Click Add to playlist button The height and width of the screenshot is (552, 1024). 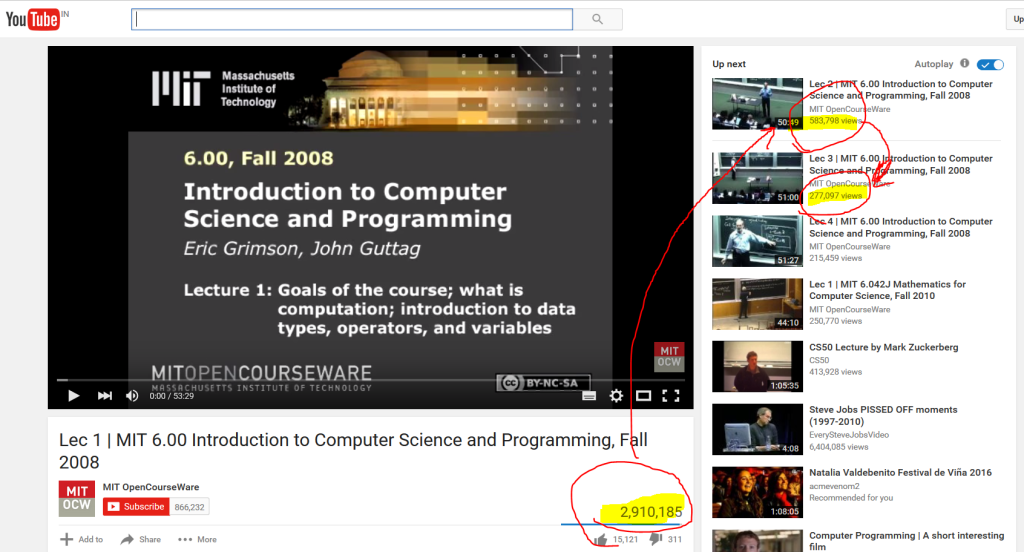coord(82,539)
